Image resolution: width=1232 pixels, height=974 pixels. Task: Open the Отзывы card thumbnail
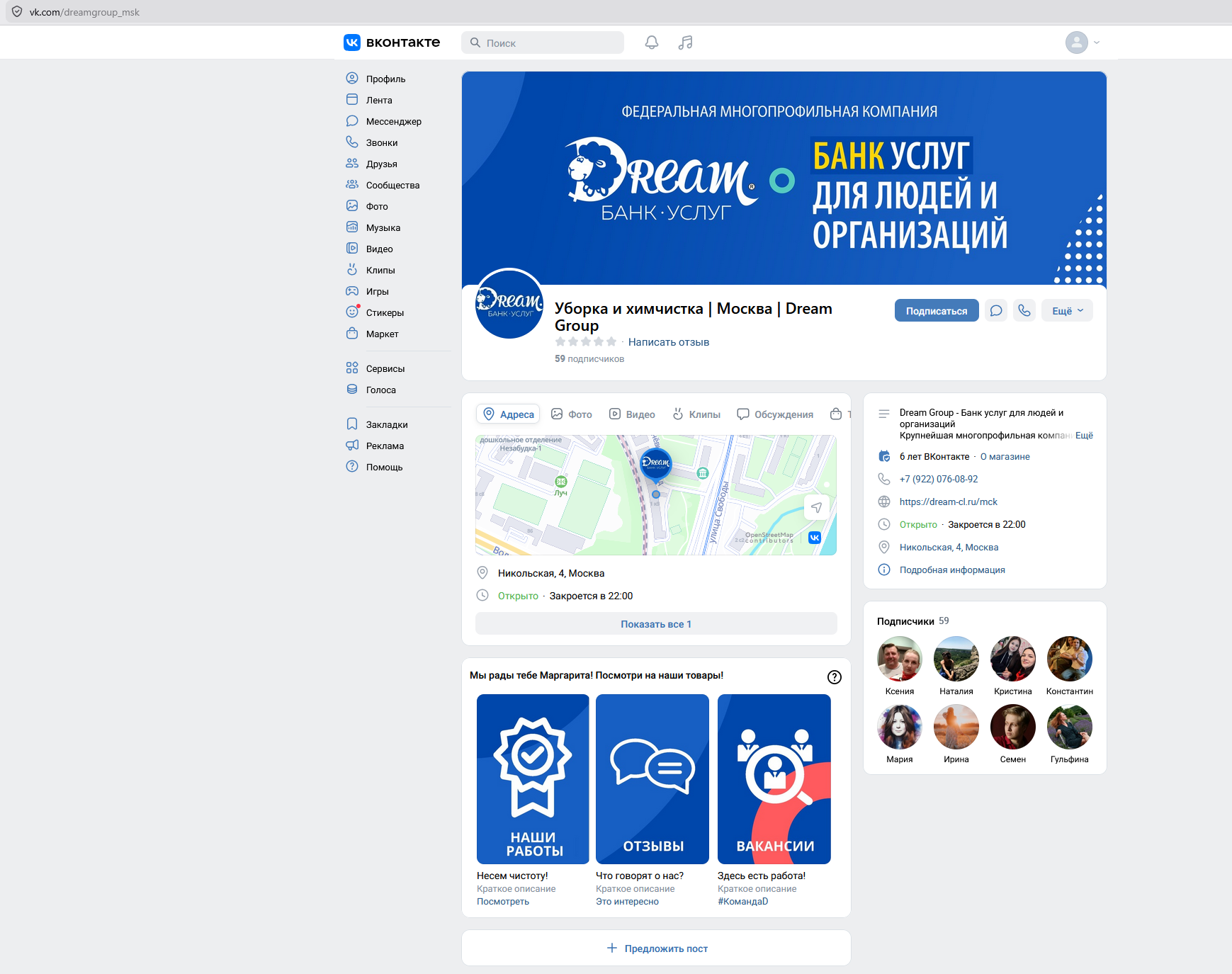click(x=652, y=778)
